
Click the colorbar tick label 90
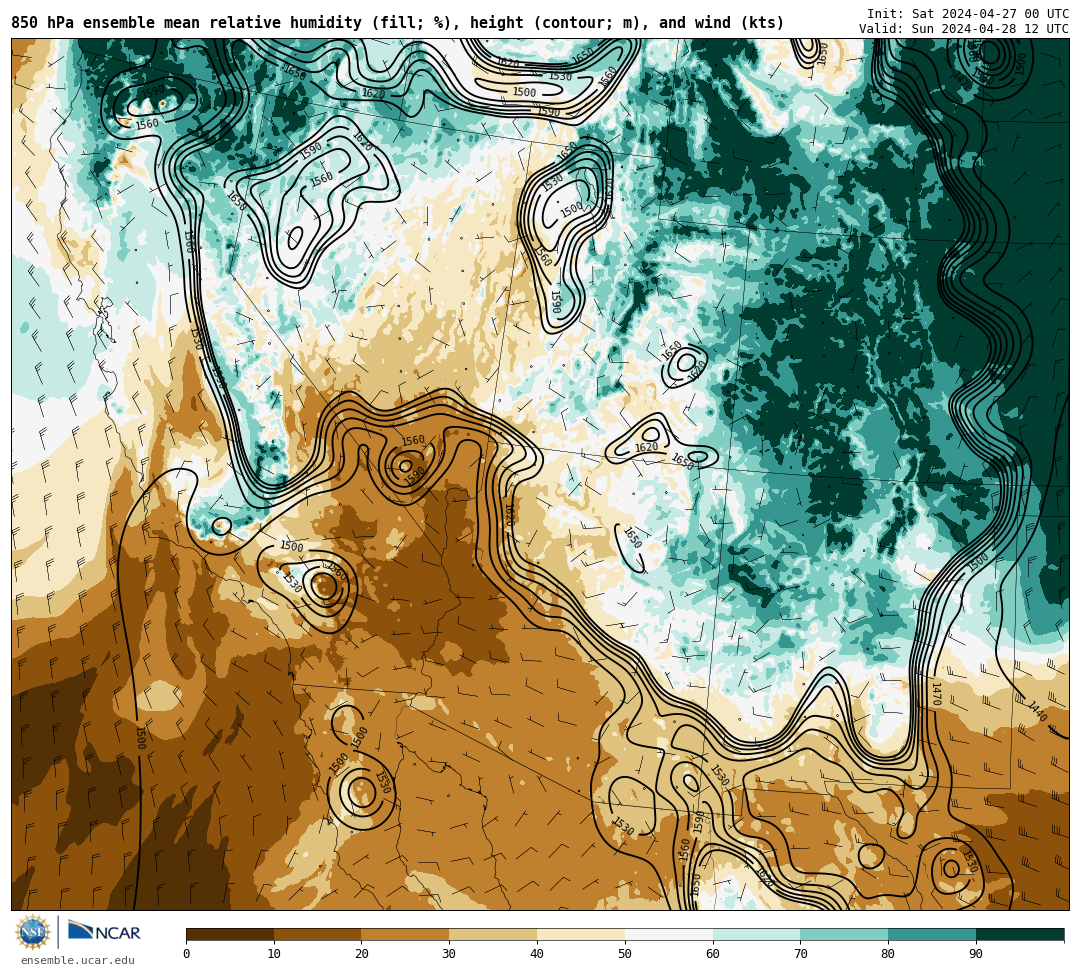point(976,954)
